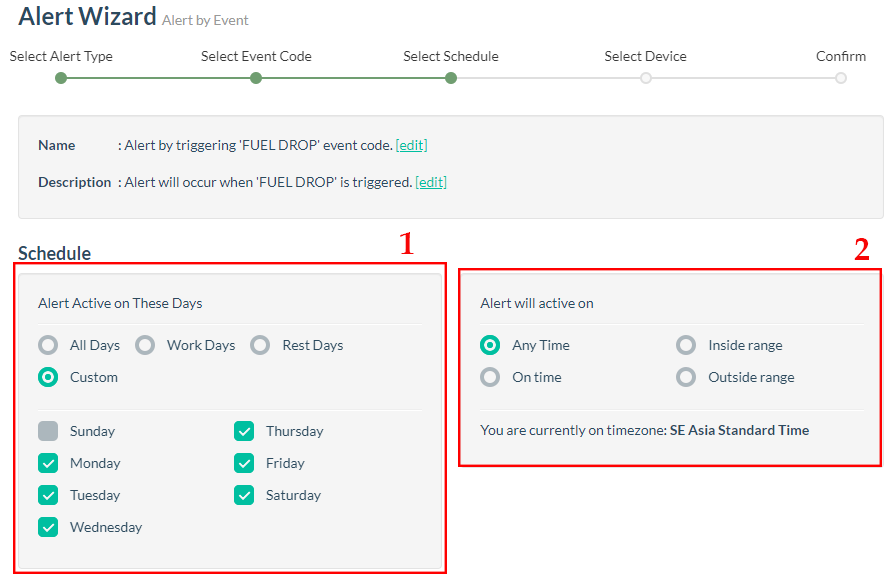Toggle the Friday checkbox
This screenshot has height=579, width=884.
[244, 463]
